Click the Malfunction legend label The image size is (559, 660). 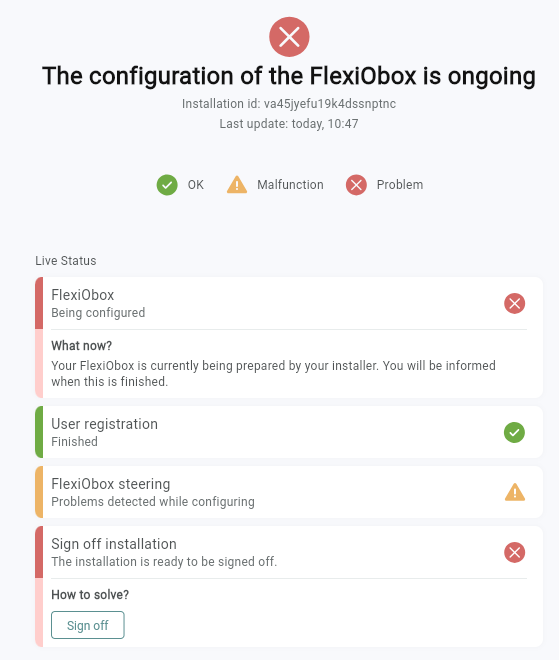pos(290,185)
